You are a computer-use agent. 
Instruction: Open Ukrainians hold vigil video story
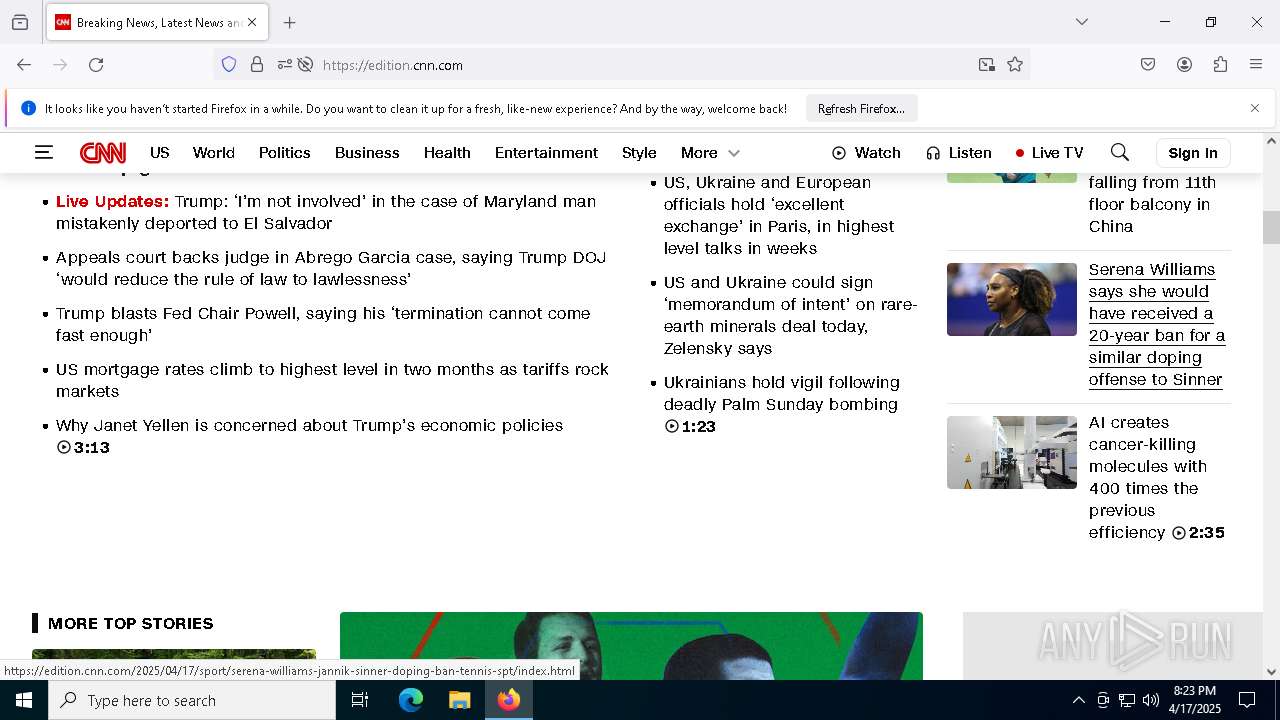point(782,404)
